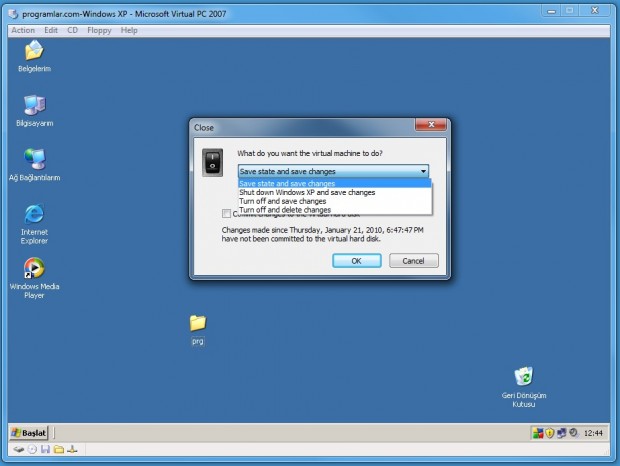This screenshot has height=466, width=620.
Task: Click the hard disk status icon
Action: click(x=19, y=449)
